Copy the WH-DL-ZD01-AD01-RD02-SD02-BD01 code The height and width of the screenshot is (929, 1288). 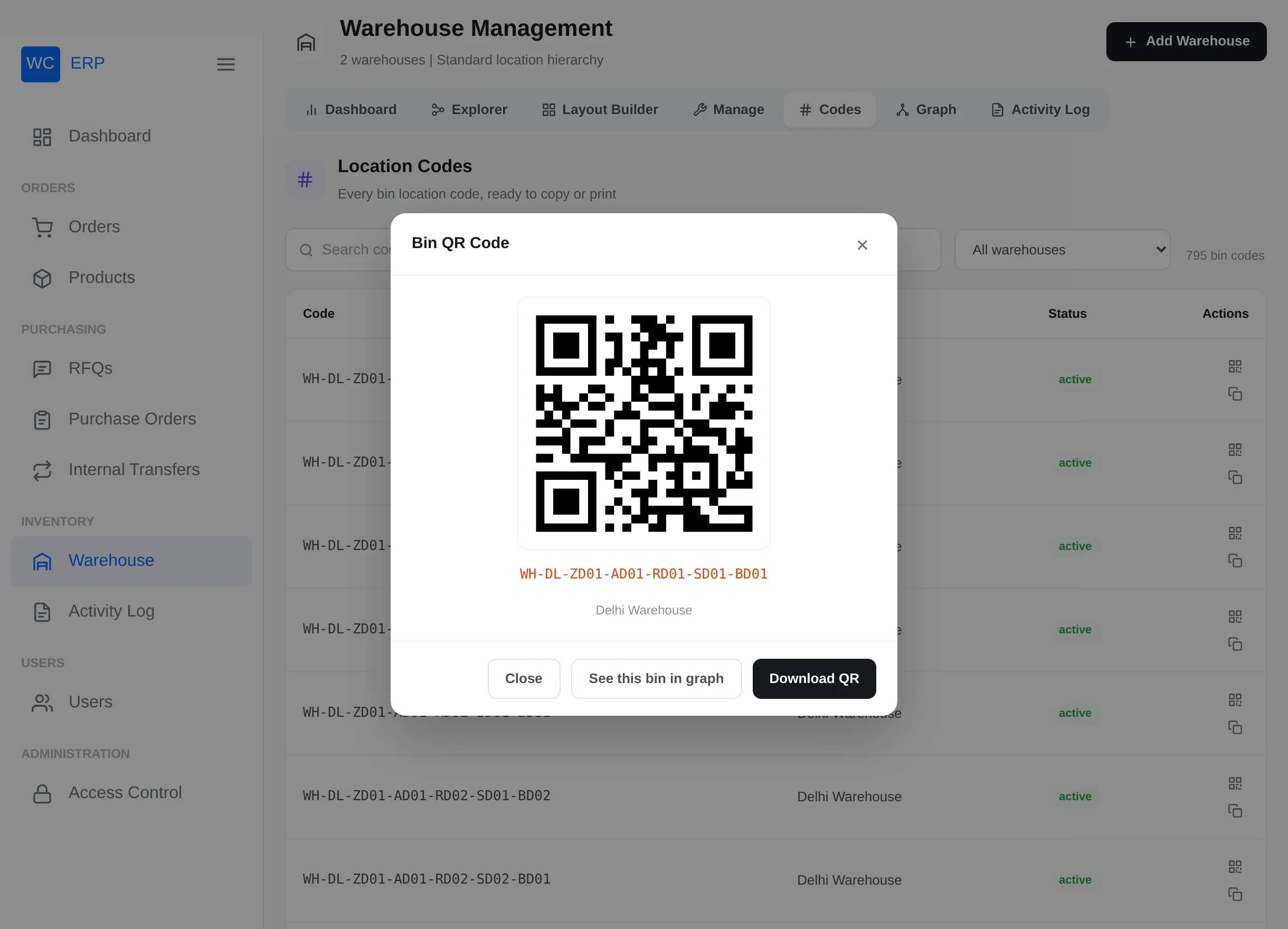1235,895
